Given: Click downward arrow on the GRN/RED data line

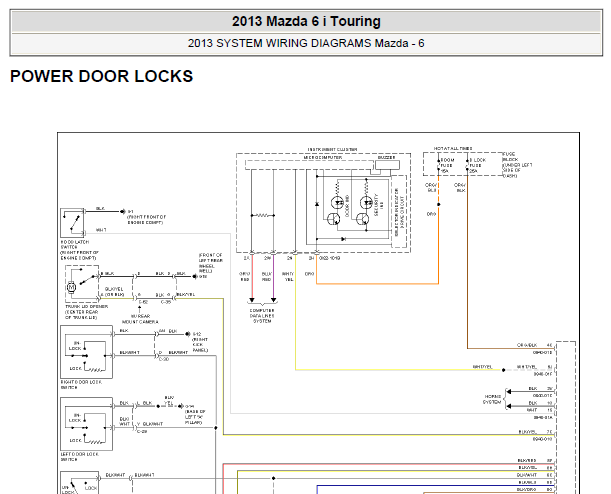Looking at the screenshot, I should [252, 300].
